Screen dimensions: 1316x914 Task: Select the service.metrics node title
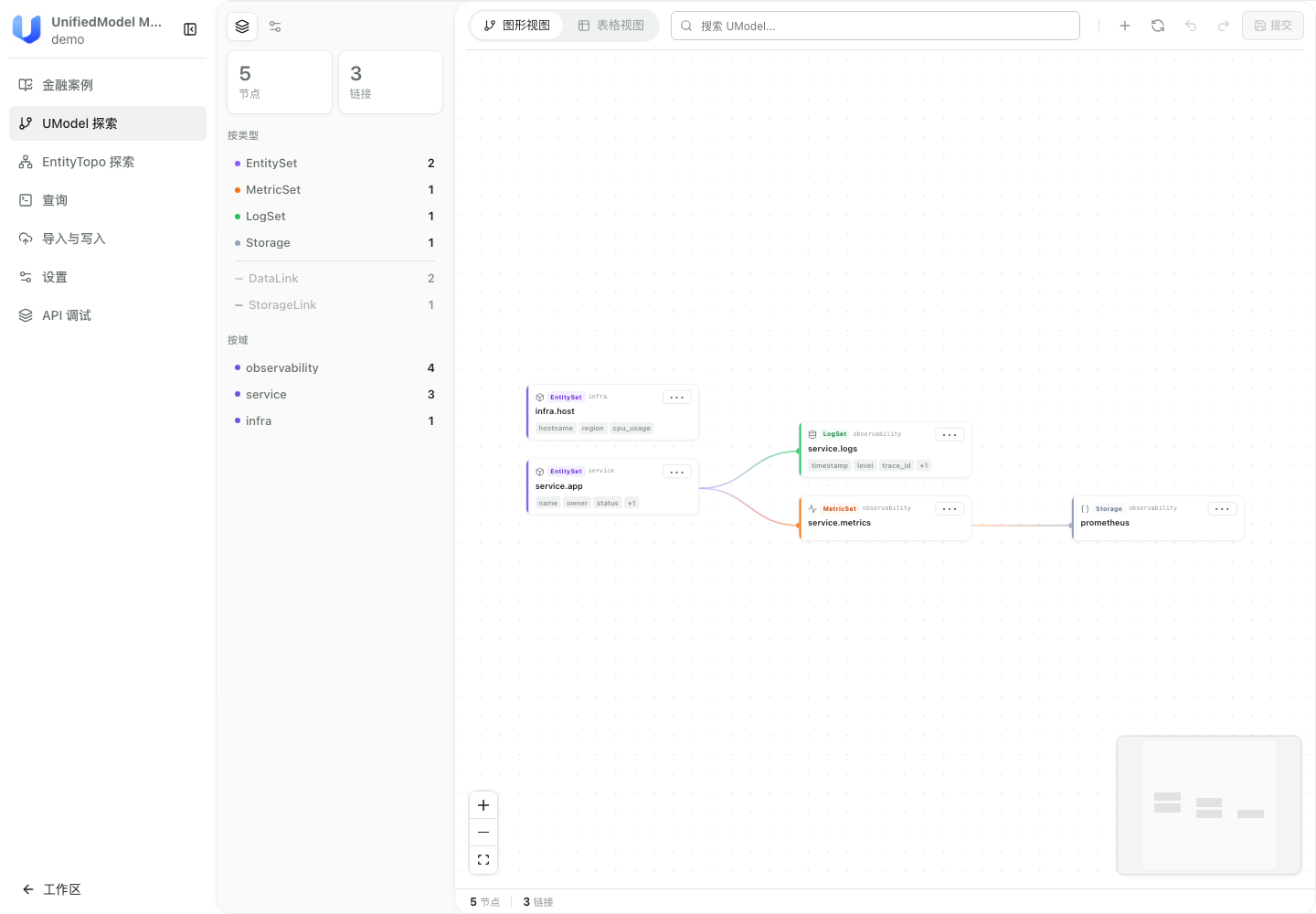point(839,523)
